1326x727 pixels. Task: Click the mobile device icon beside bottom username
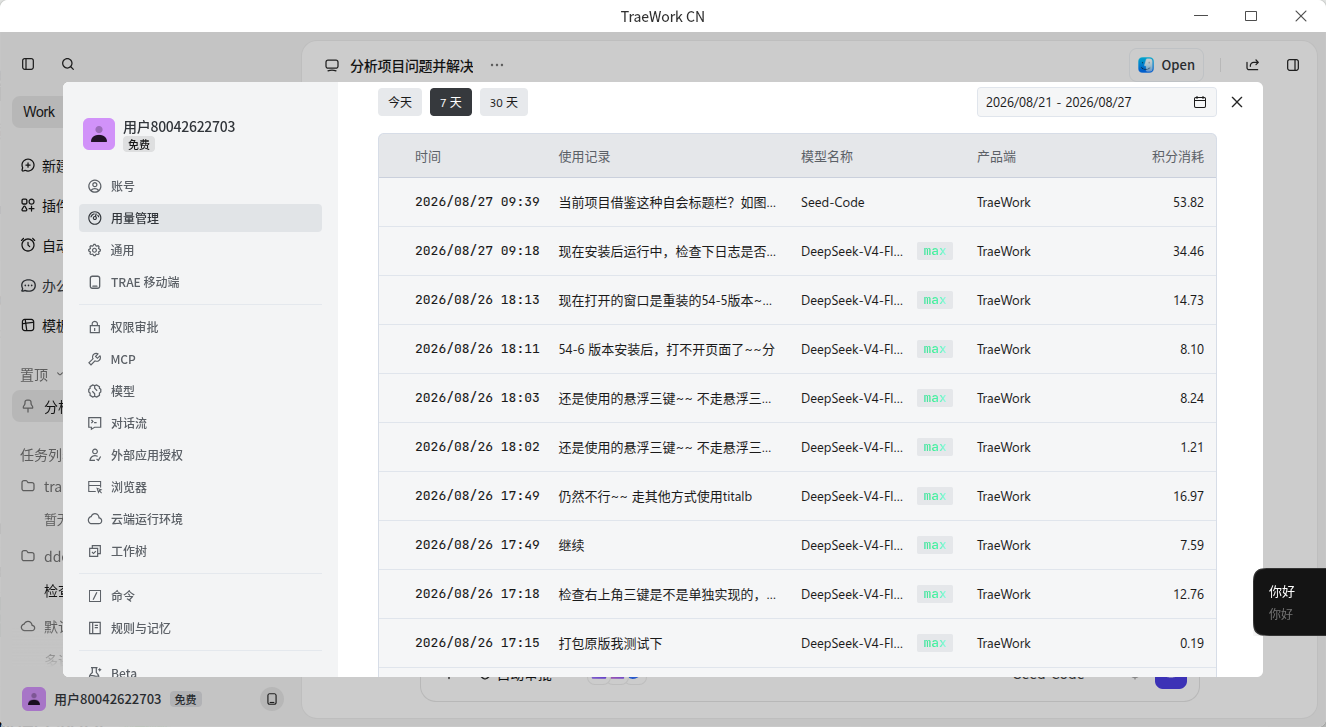pyautogui.click(x=270, y=699)
